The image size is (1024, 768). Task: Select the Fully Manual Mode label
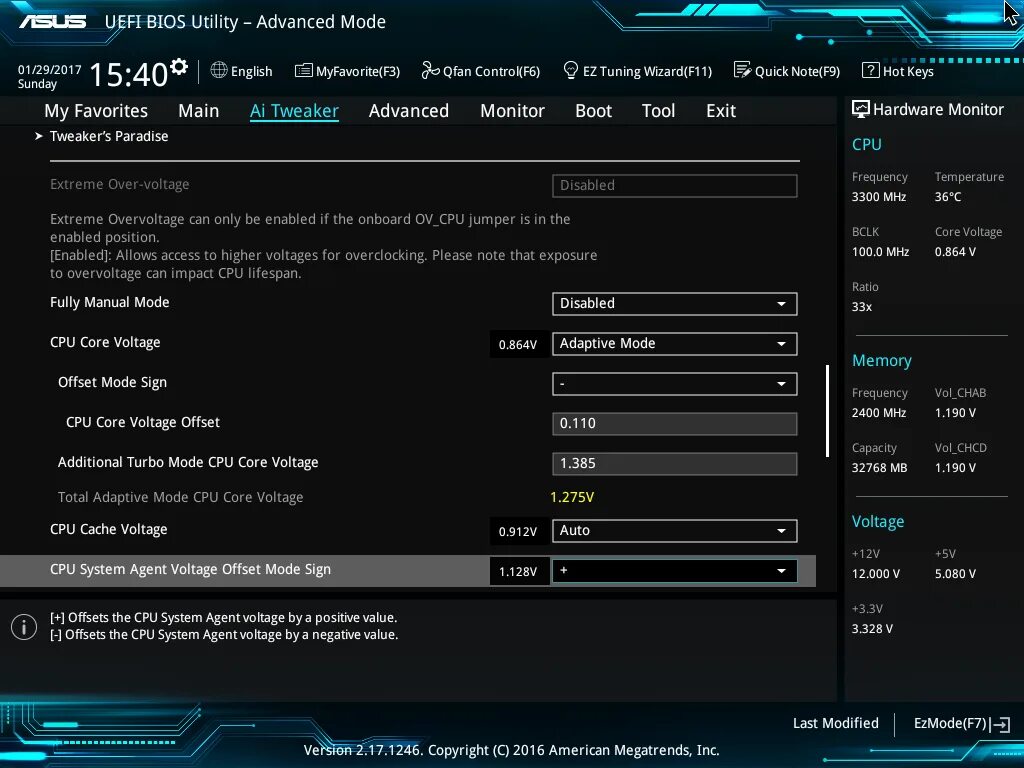pyautogui.click(x=110, y=302)
